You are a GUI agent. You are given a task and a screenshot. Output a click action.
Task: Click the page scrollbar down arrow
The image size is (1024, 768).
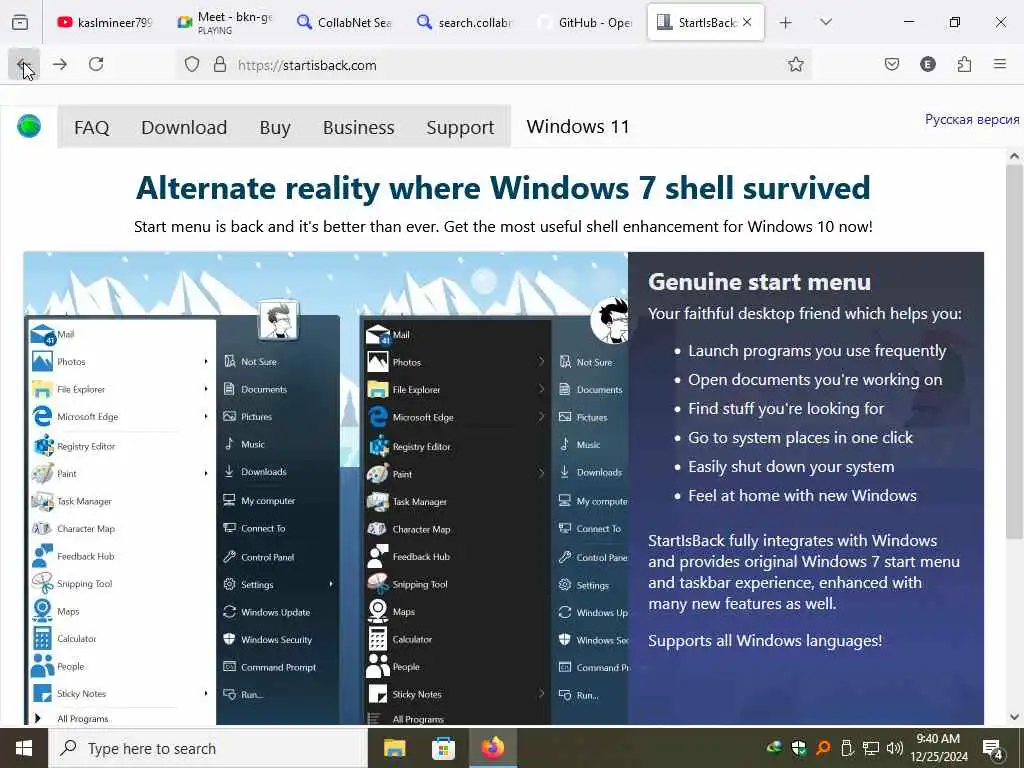click(x=1014, y=716)
